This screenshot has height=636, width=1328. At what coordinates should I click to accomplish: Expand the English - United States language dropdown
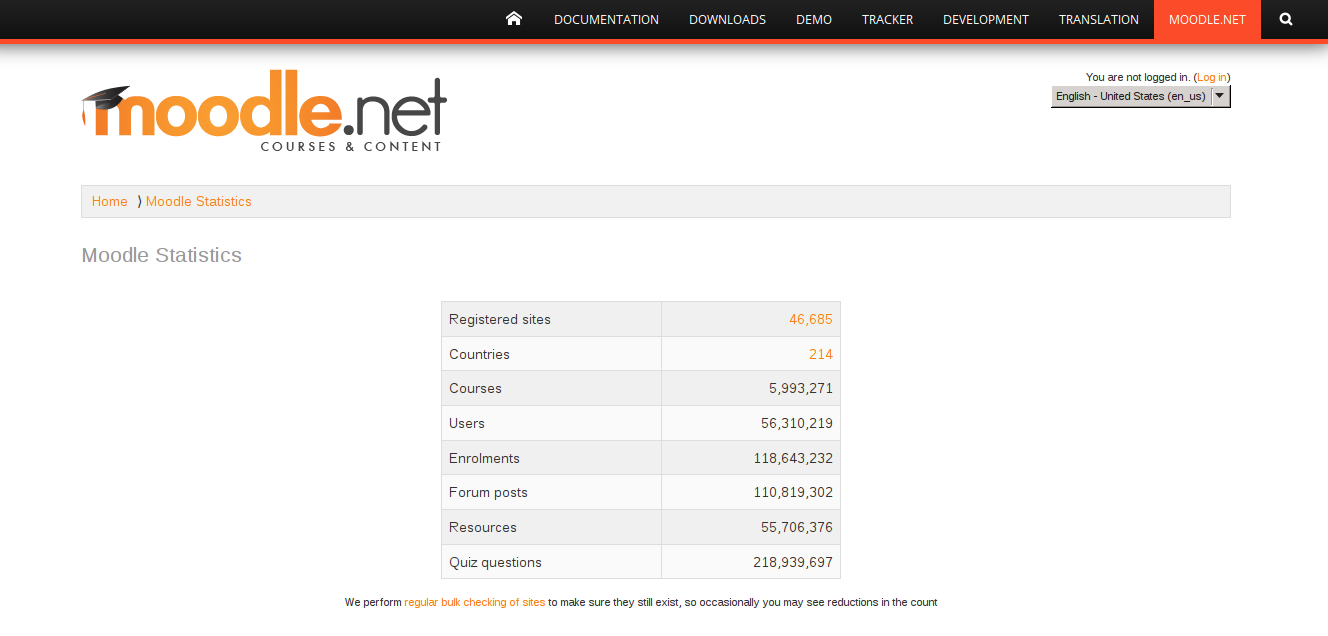click(x=1141, y=96)
